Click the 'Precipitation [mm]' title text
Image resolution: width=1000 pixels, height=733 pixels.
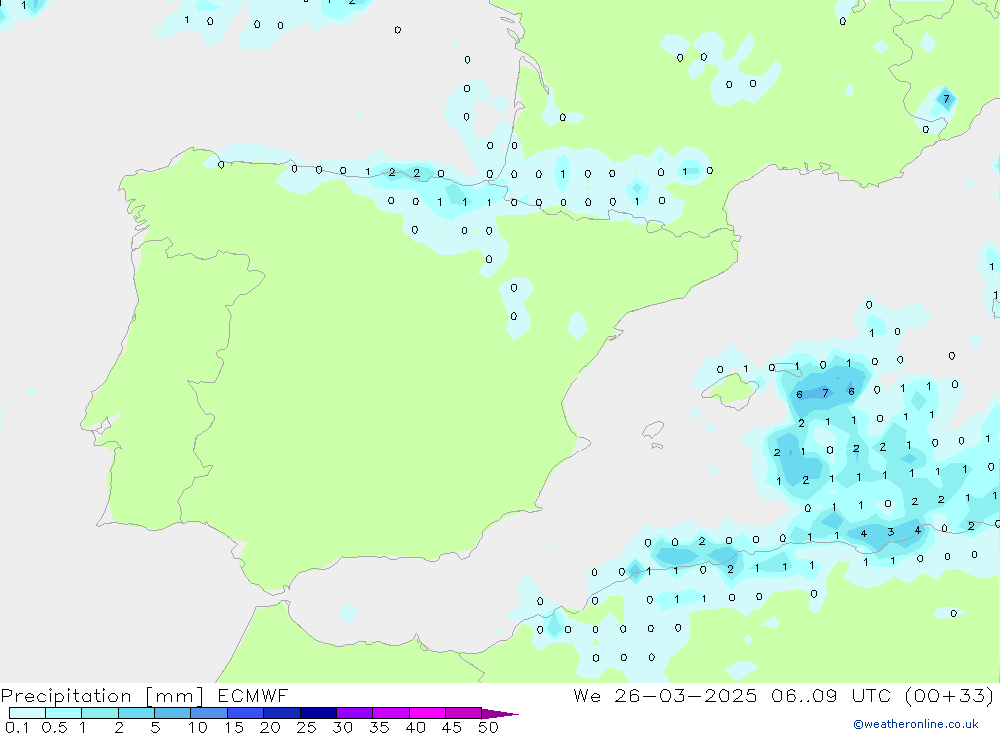click(102, 696)
